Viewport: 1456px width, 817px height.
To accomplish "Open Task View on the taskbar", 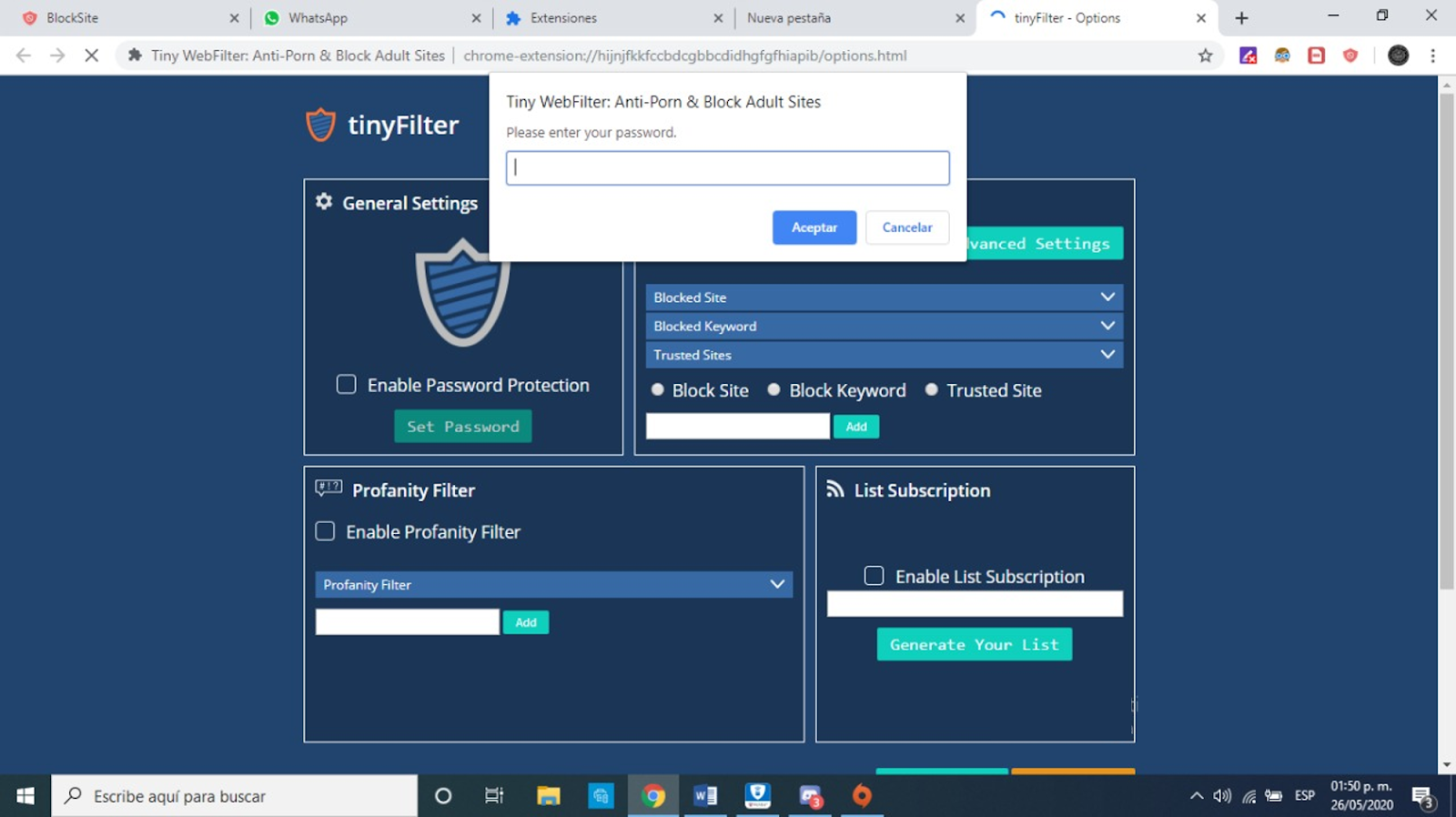I will (494, 796).
